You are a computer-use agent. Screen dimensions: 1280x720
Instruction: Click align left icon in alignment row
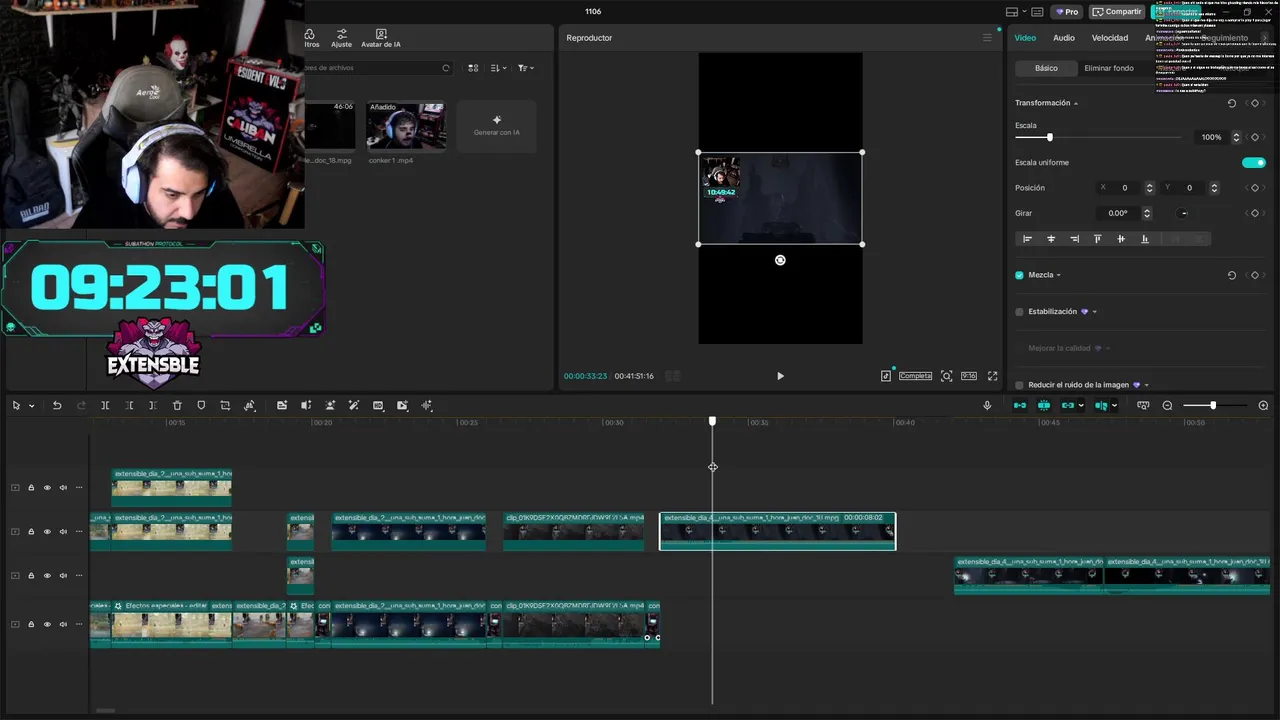tap(1027, 239)
